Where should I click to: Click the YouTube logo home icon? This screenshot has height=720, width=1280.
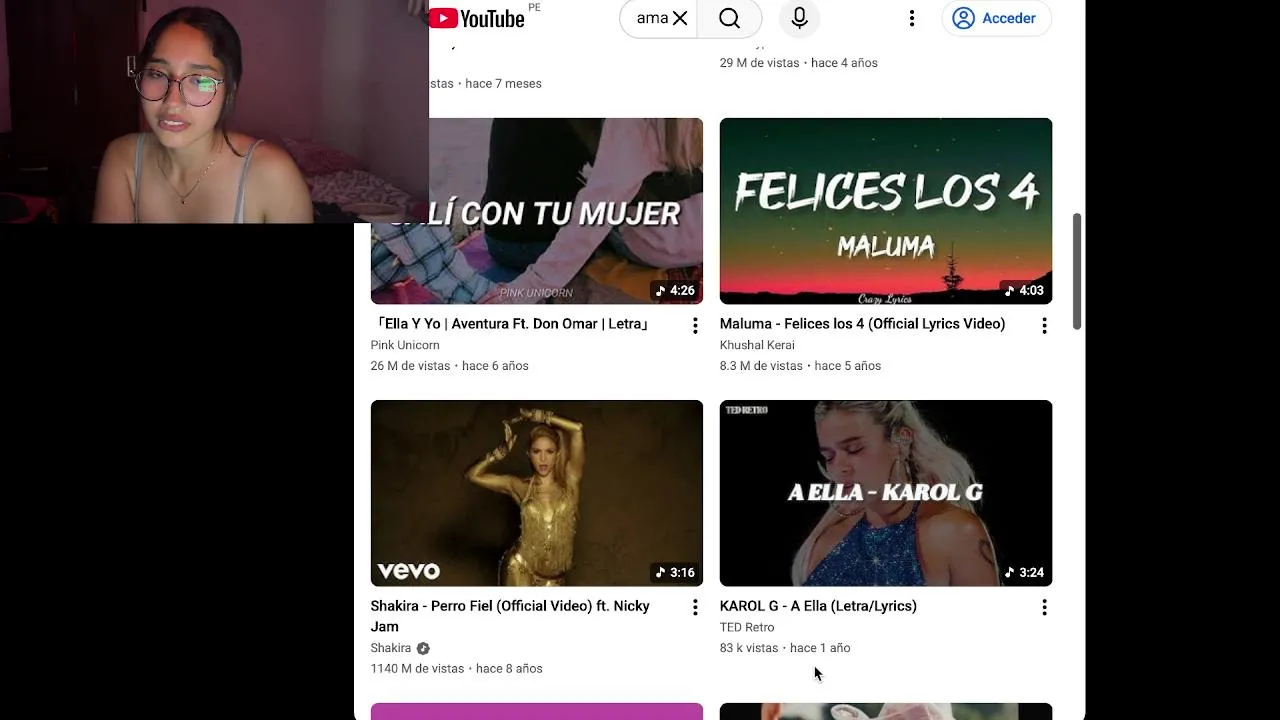click(477, 18)
